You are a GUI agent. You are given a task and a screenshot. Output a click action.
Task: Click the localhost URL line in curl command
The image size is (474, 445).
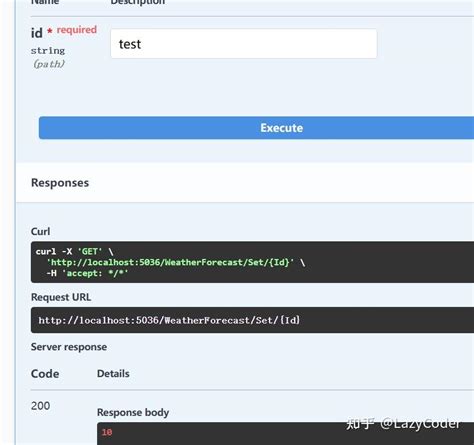176,262
